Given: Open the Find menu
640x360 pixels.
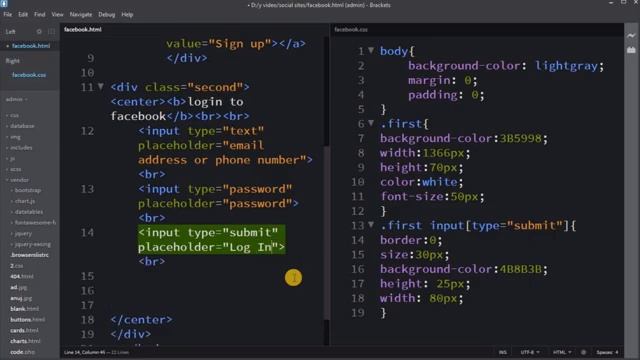Looking at the screenshot, I should pos(40,14).
